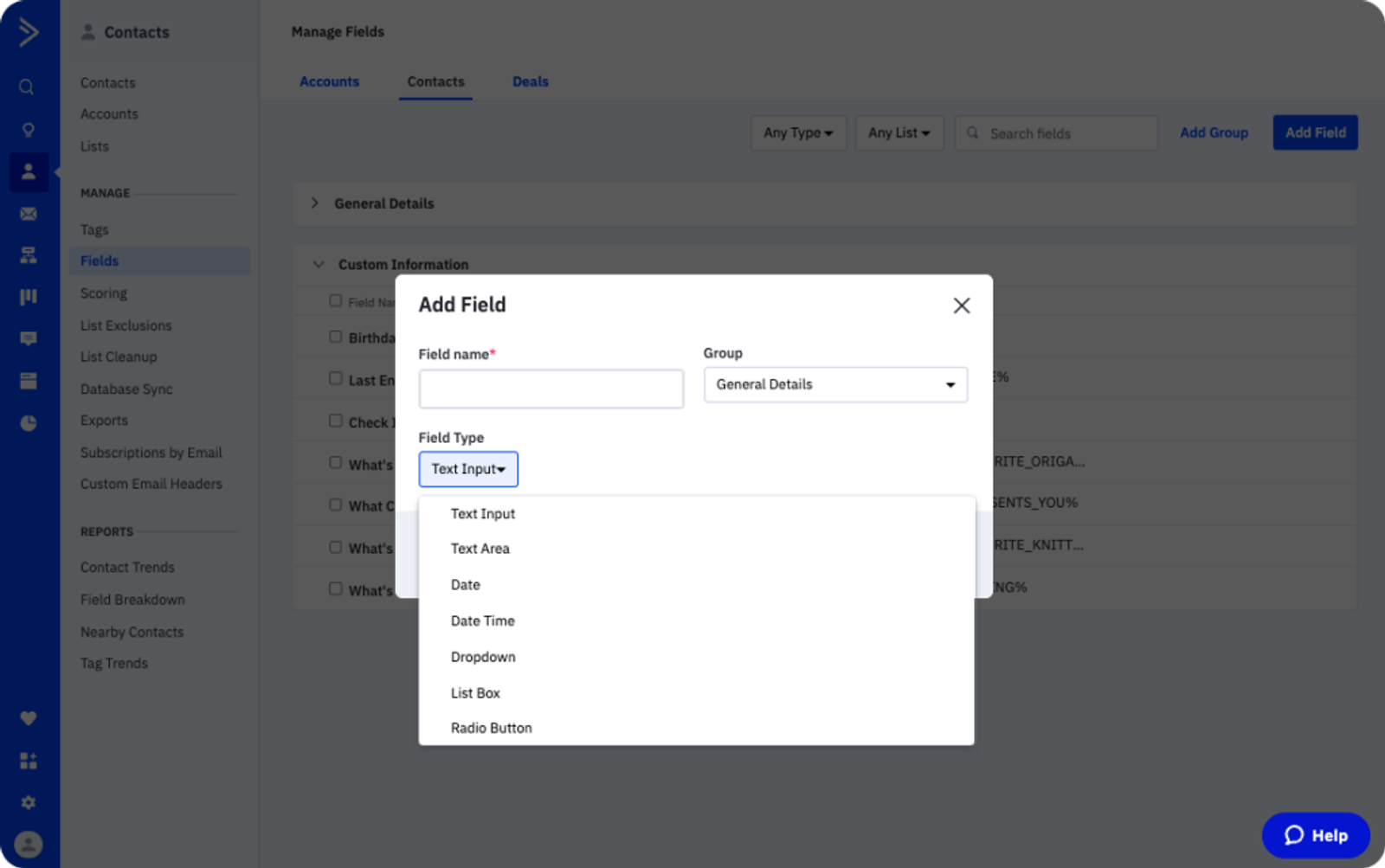Click the speech bubble Conversations sidebar icon
The image size is (1385, 868).
28,338
